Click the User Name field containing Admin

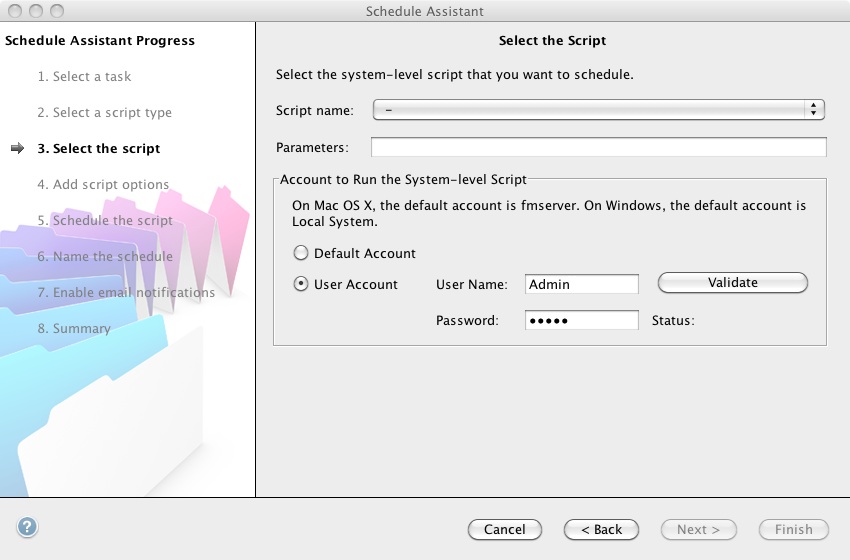pos(581,285)
